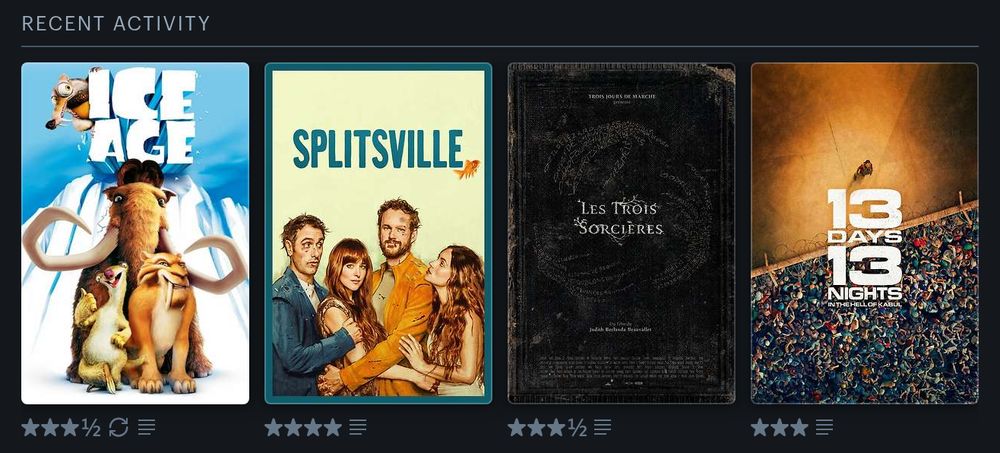Click the first star of Splitsville's rating
Screen dimensions: 1000x453
[x=274, y=427]
